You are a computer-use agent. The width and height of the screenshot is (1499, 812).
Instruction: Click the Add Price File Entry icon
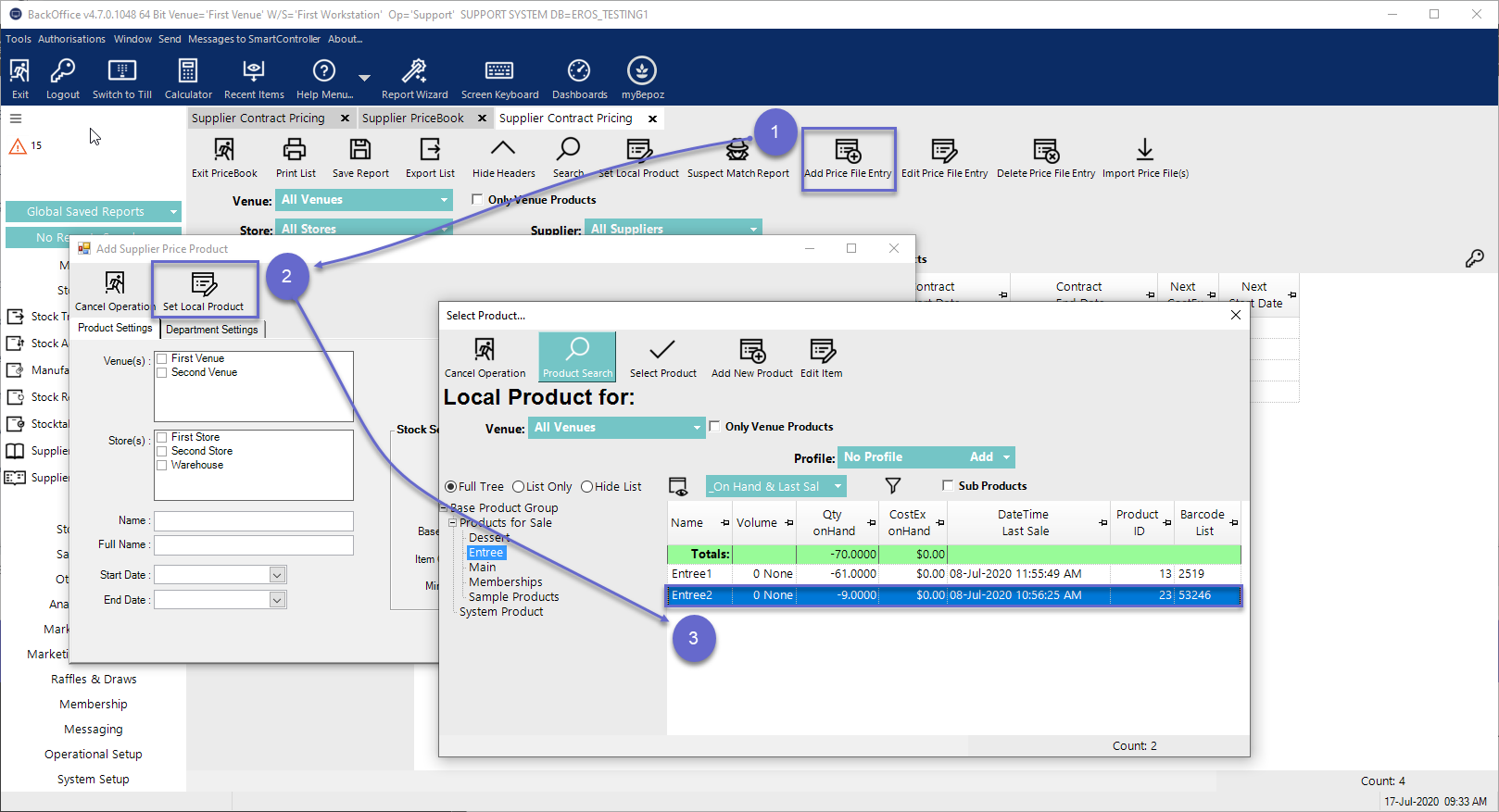(x=848, y=152)
